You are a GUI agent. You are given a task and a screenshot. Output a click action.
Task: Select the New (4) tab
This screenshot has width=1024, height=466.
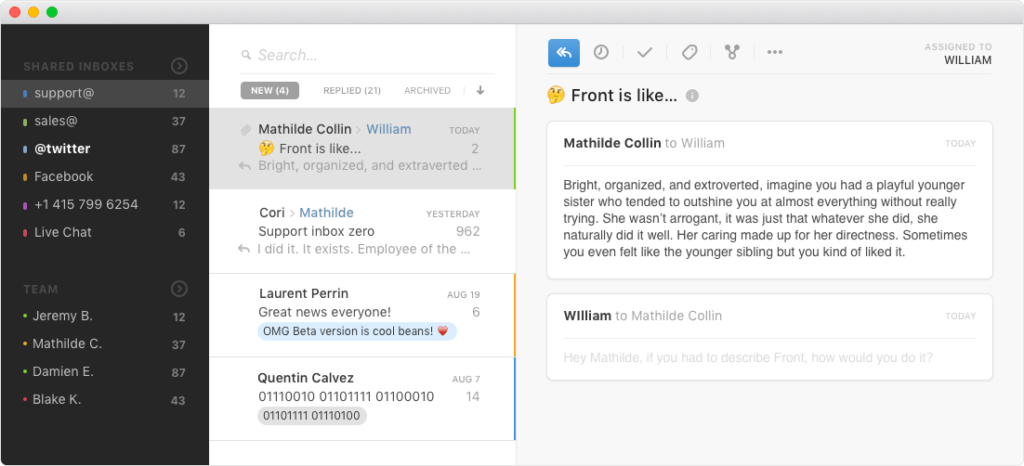[270, 91]
